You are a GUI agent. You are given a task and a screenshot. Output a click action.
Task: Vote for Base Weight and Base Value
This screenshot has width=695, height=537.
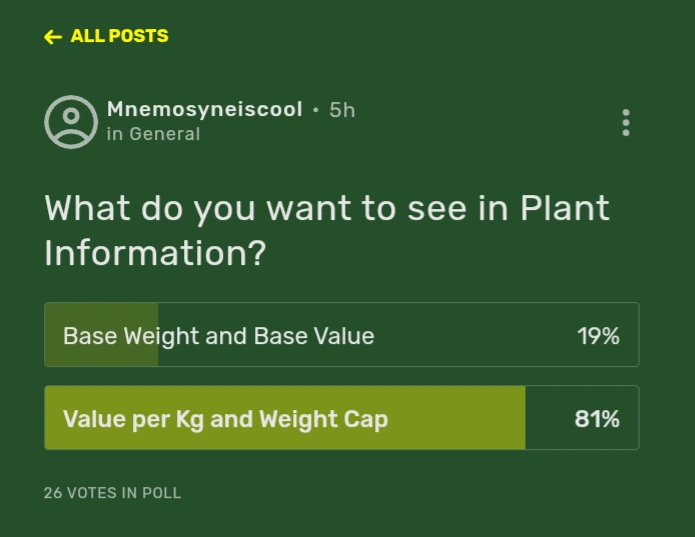tap(218, 336)
